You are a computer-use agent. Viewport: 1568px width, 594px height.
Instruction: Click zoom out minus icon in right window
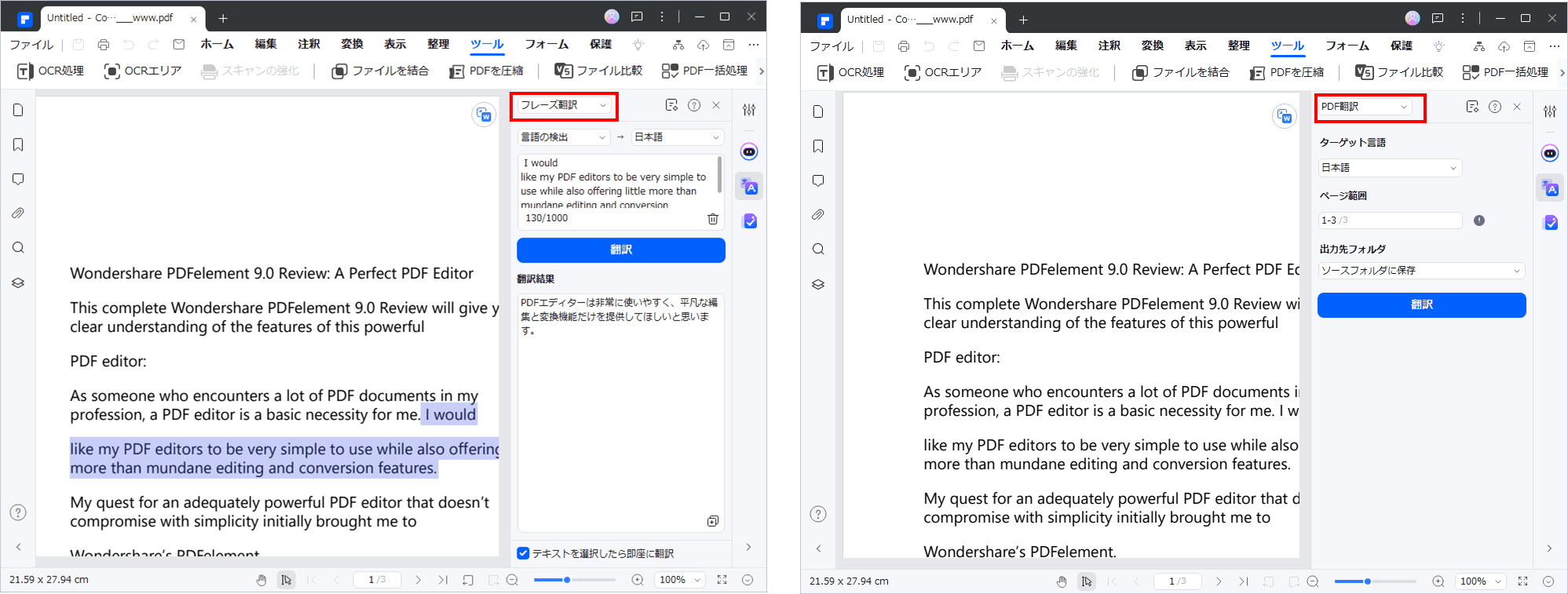pyautogui.click(x=1312, y=581)
